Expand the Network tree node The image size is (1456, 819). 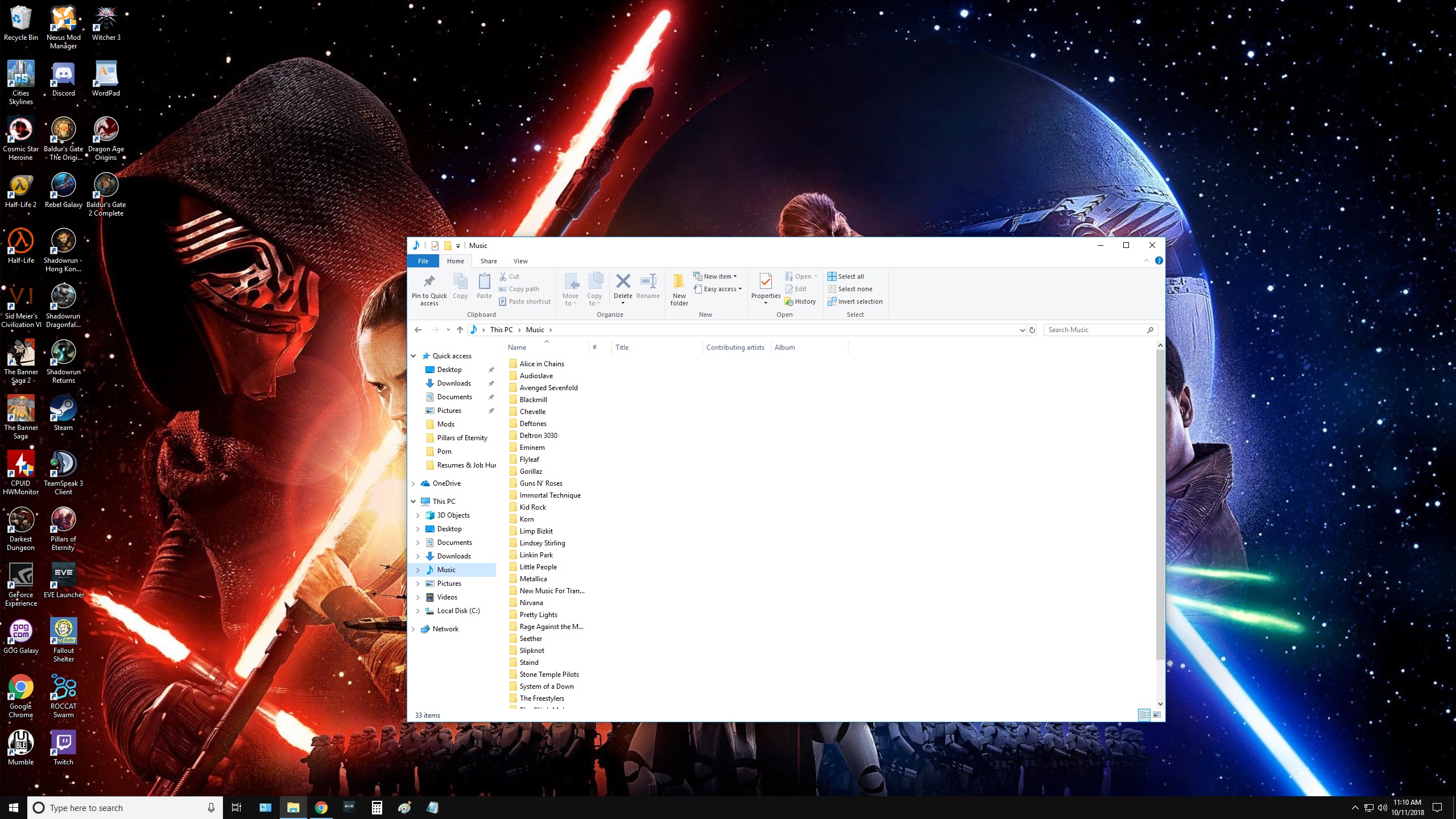tap(413, 629)
